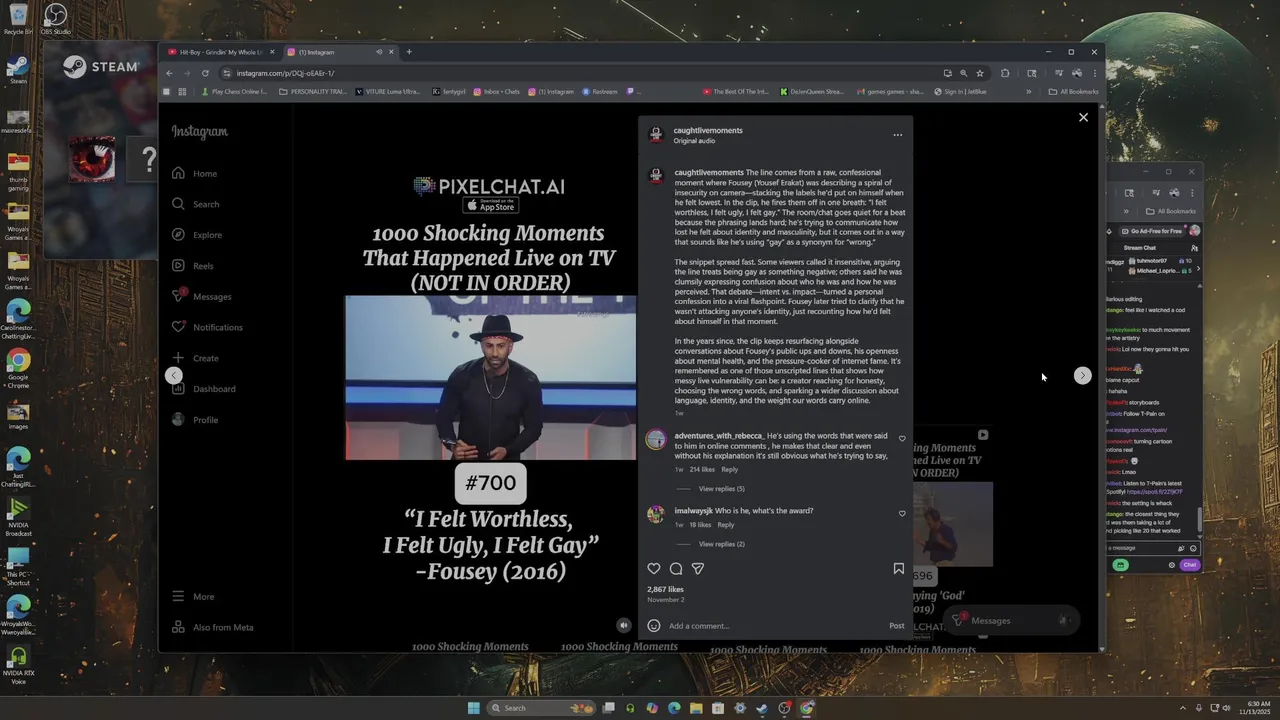
Task: Like adventures_with_rebecca_'s comment
Action: tap(902, 439)
